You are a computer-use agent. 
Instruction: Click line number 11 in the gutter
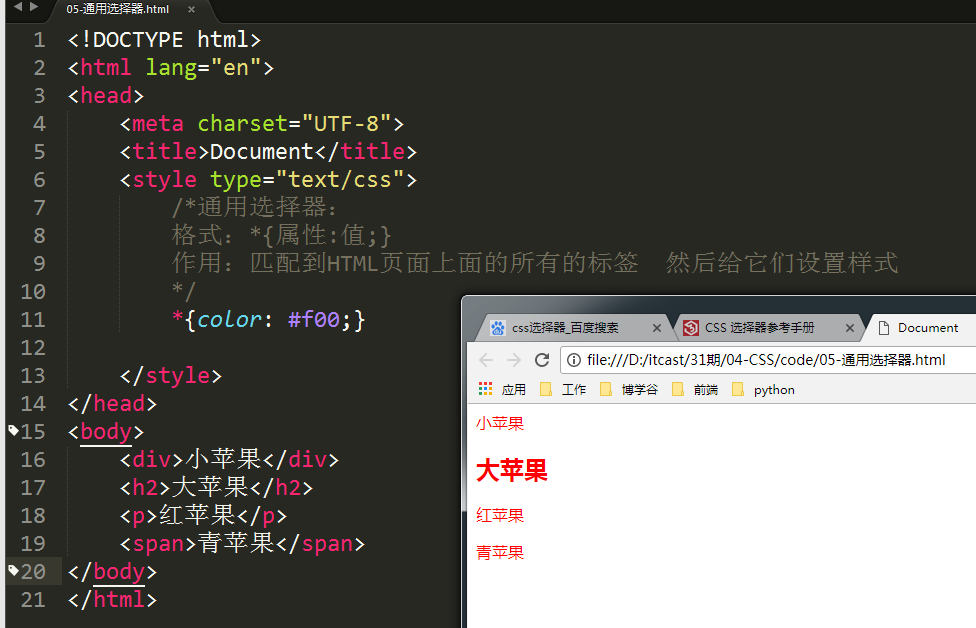pyautogui.click(x=33, y=320)
